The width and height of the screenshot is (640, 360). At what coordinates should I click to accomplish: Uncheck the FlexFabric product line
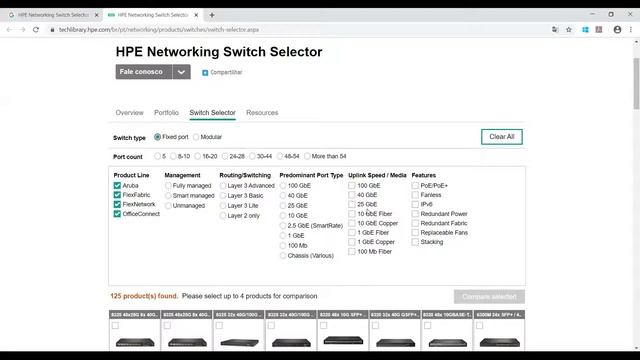[117, 195]
